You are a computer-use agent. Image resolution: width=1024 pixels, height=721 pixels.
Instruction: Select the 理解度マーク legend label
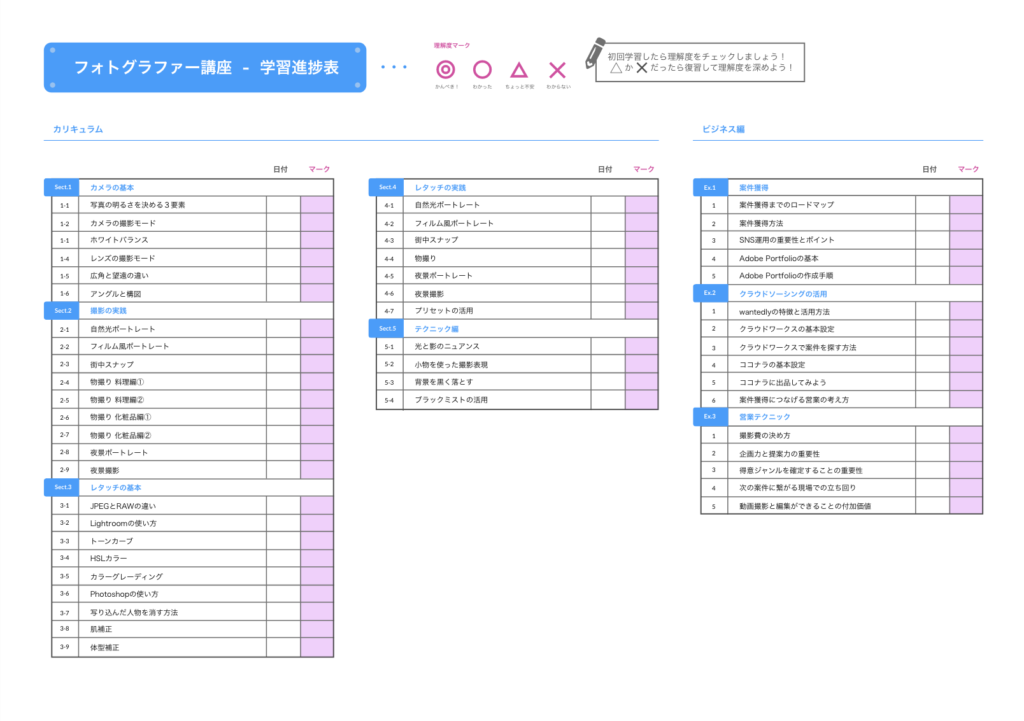[x=452, y=46]
